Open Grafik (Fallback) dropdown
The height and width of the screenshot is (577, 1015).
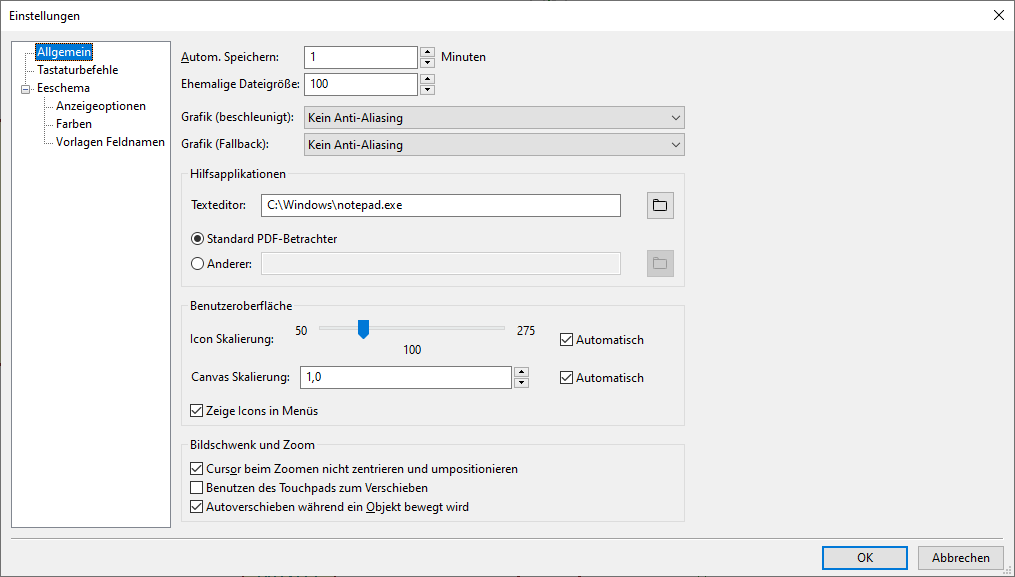click(x=494, y=145)
